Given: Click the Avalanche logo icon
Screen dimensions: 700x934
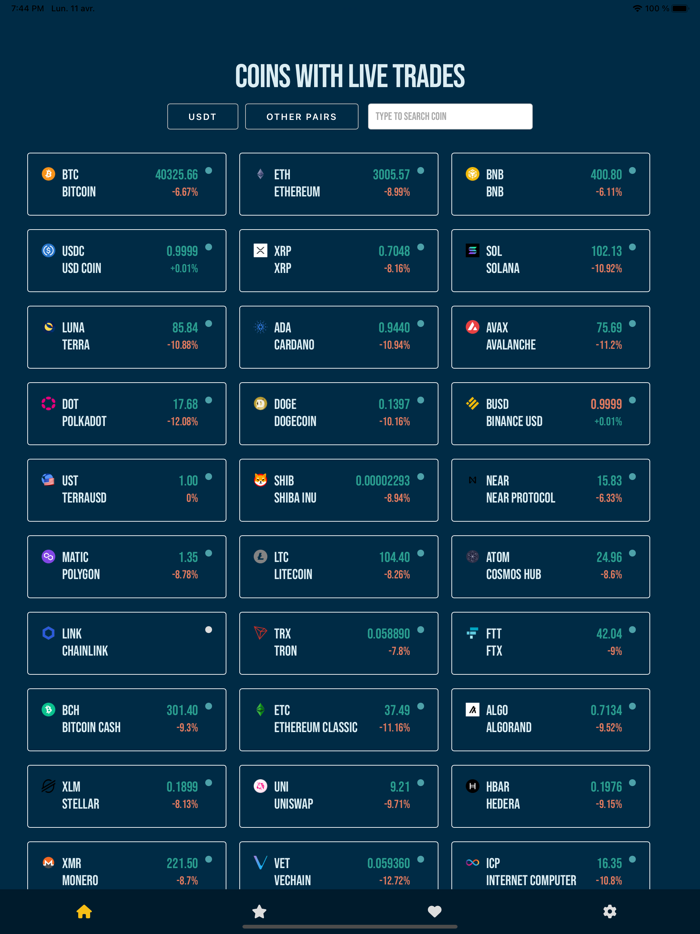Looking at the screenshot, I should (471, 327).
